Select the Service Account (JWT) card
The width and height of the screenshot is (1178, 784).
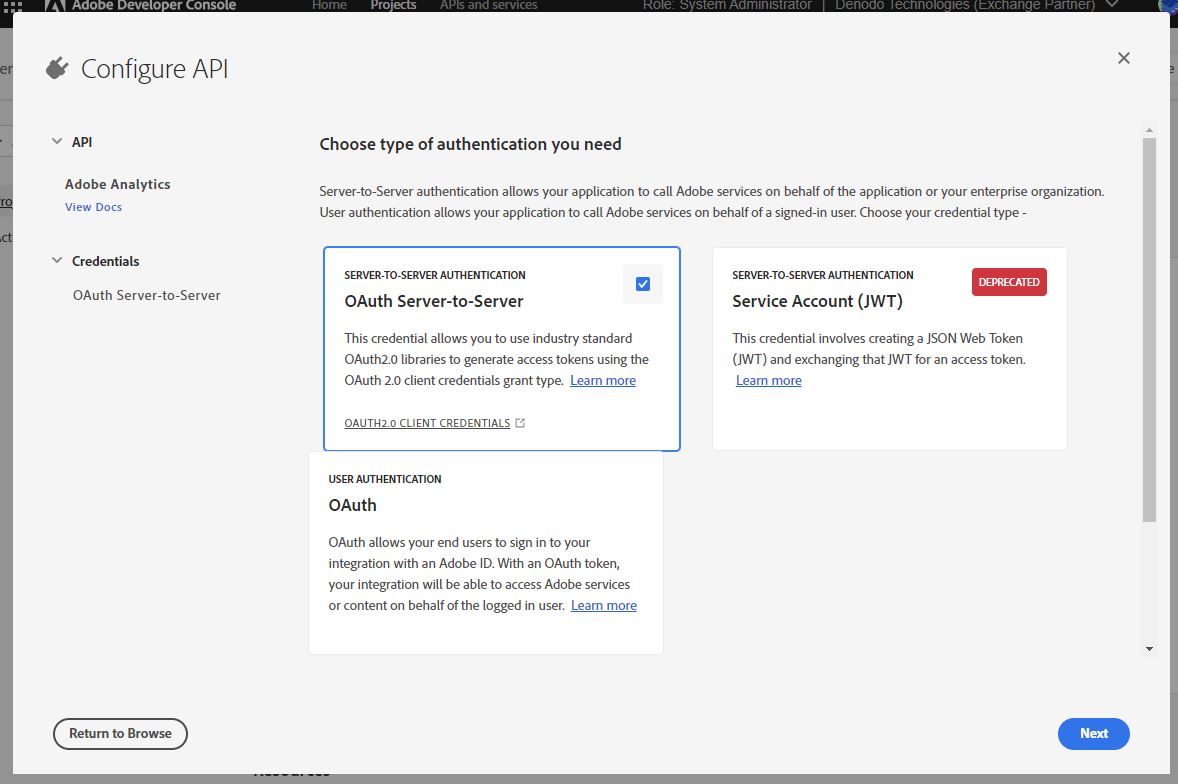pos(890,349)
